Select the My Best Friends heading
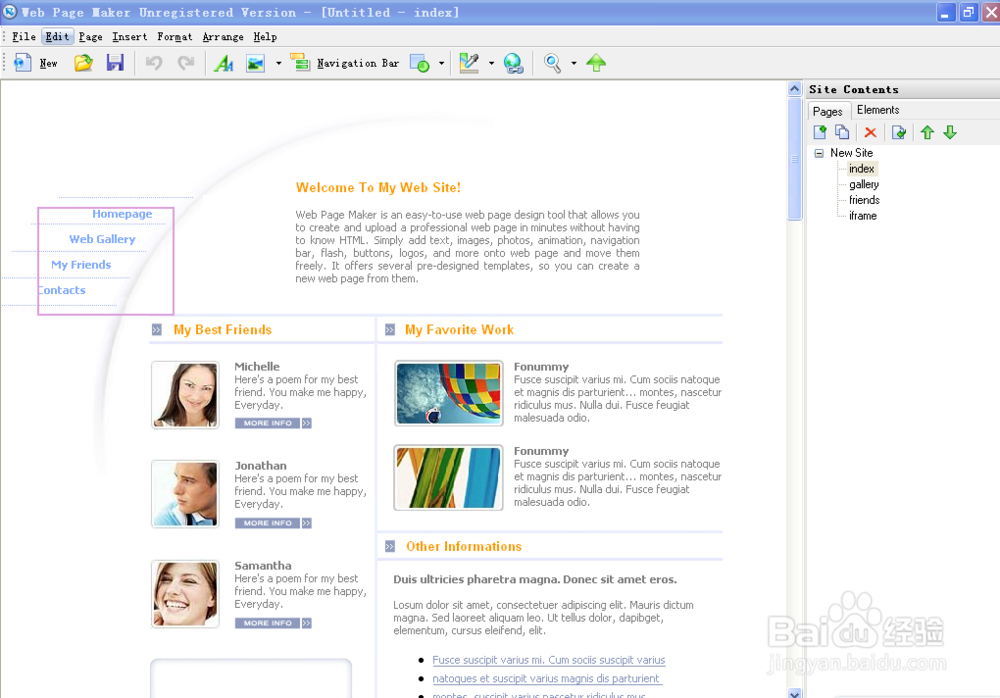 pos(223,330)
